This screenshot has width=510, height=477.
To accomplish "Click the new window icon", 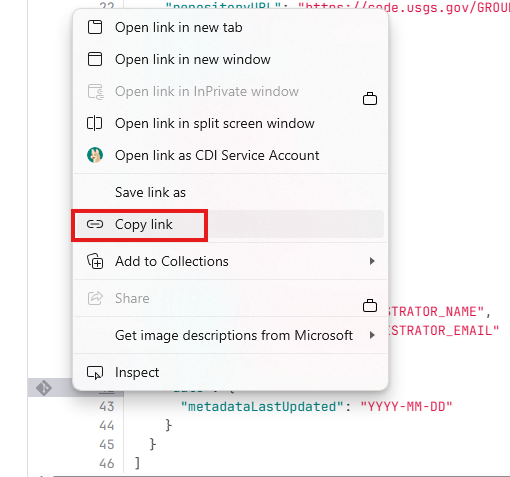I will tap(95, 59).
